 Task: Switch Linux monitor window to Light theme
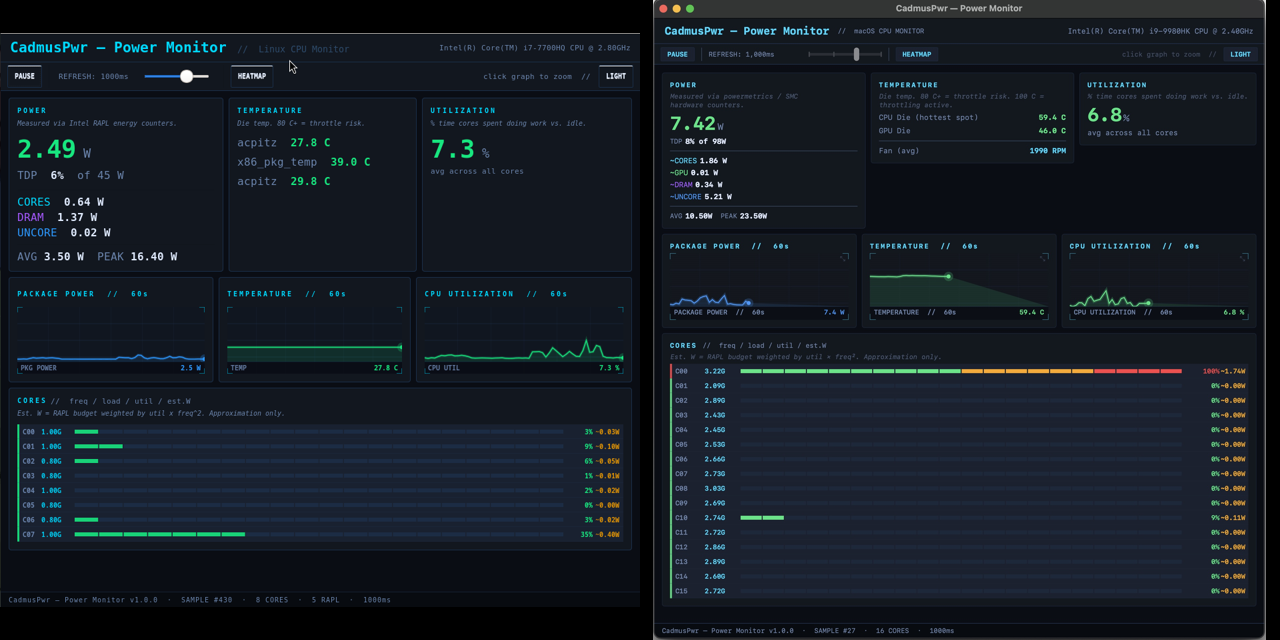[x=616, y=76]
